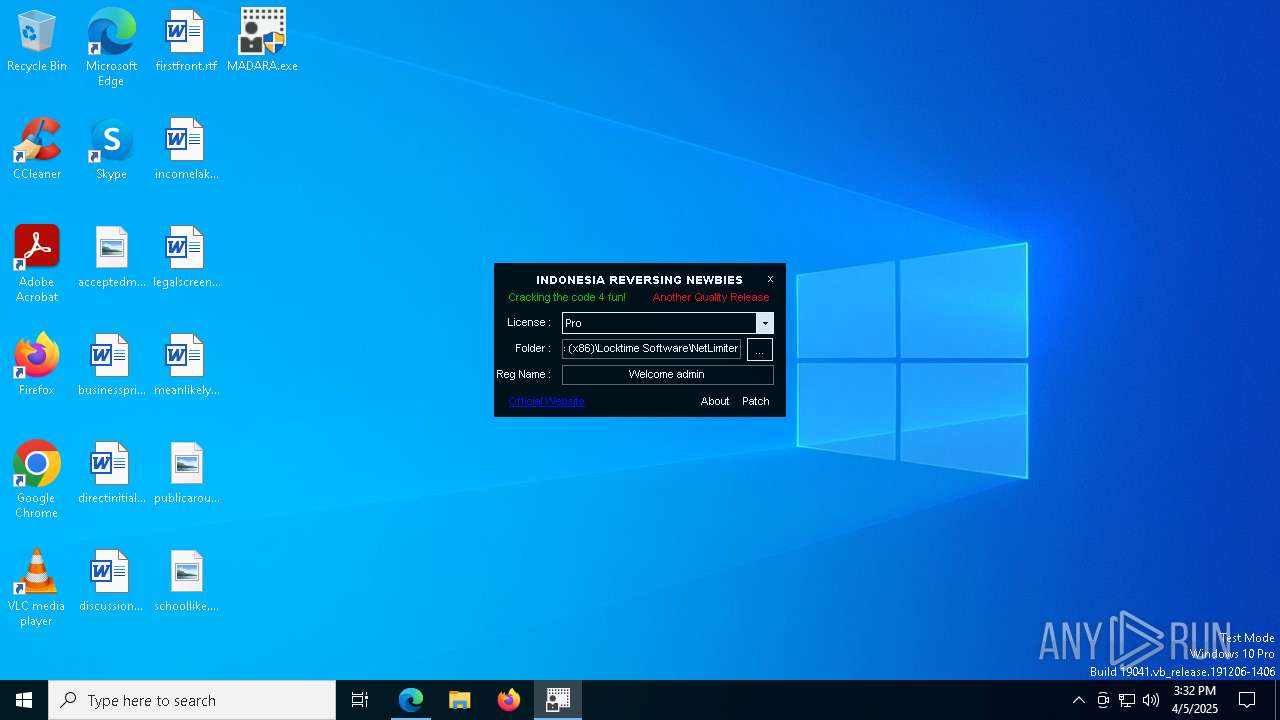Open the Microsoft Edge desktop shortcut
The image size is (1280, 720).
(x=111, y=47)
